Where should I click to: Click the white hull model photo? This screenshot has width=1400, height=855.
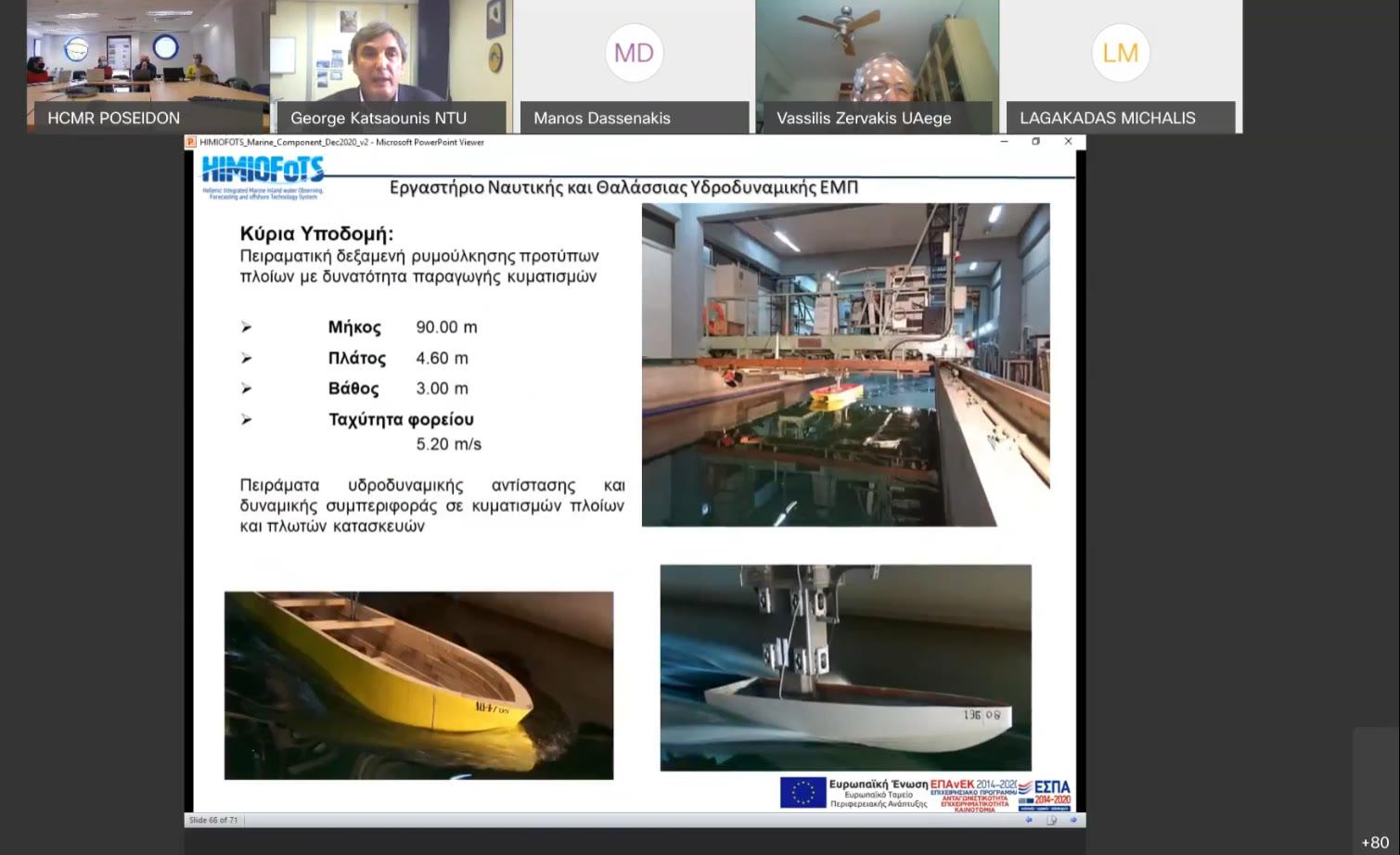coord(845,668)
